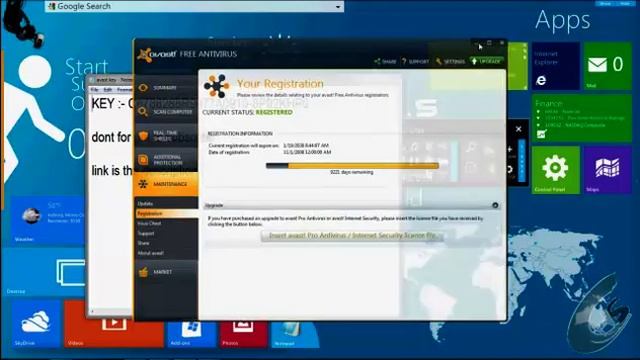Open the Desktop tile
The image size is (640, 360).
[45, 272]
